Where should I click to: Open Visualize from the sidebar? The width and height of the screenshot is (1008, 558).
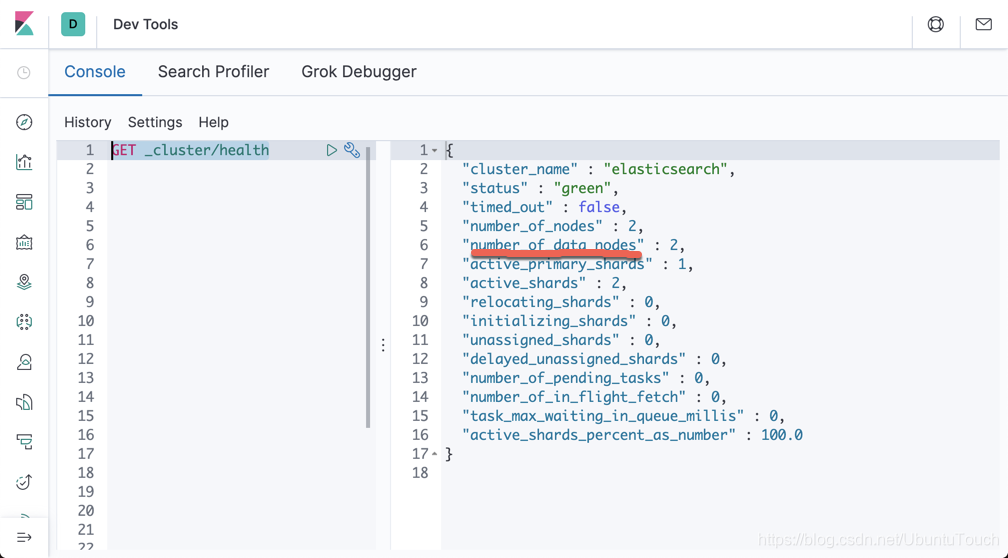point(24,162)
